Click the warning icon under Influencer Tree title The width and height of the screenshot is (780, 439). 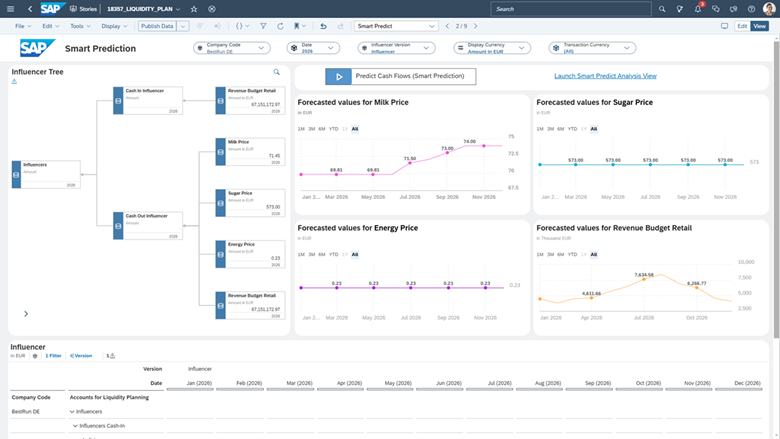tap(14, 81)
